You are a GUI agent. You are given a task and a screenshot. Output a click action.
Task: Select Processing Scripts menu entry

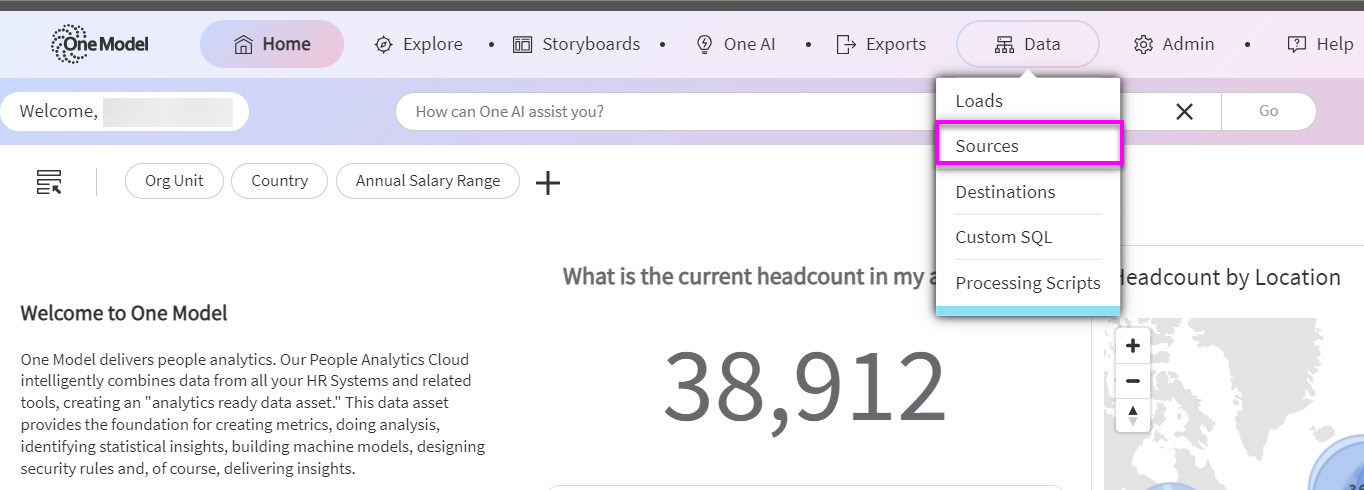click(x=1028, y=283)
